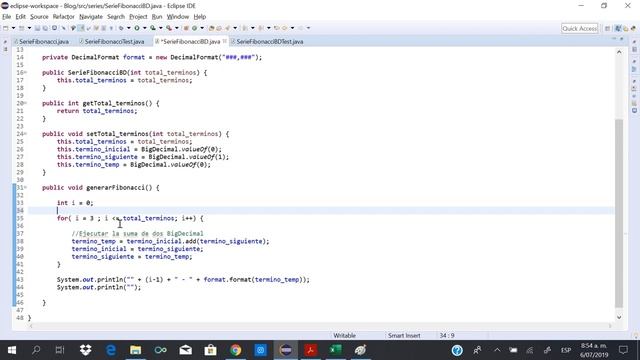Open the Debug dropdown arrow
The width and height of the screenshot is (640, 360).
[129, 28]
